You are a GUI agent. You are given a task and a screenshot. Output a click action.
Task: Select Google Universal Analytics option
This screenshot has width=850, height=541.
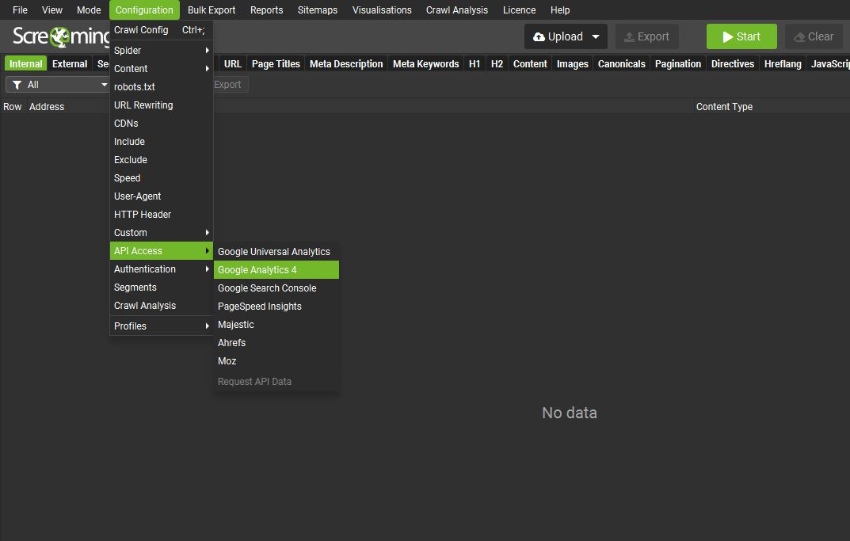[x=276, y=252]
